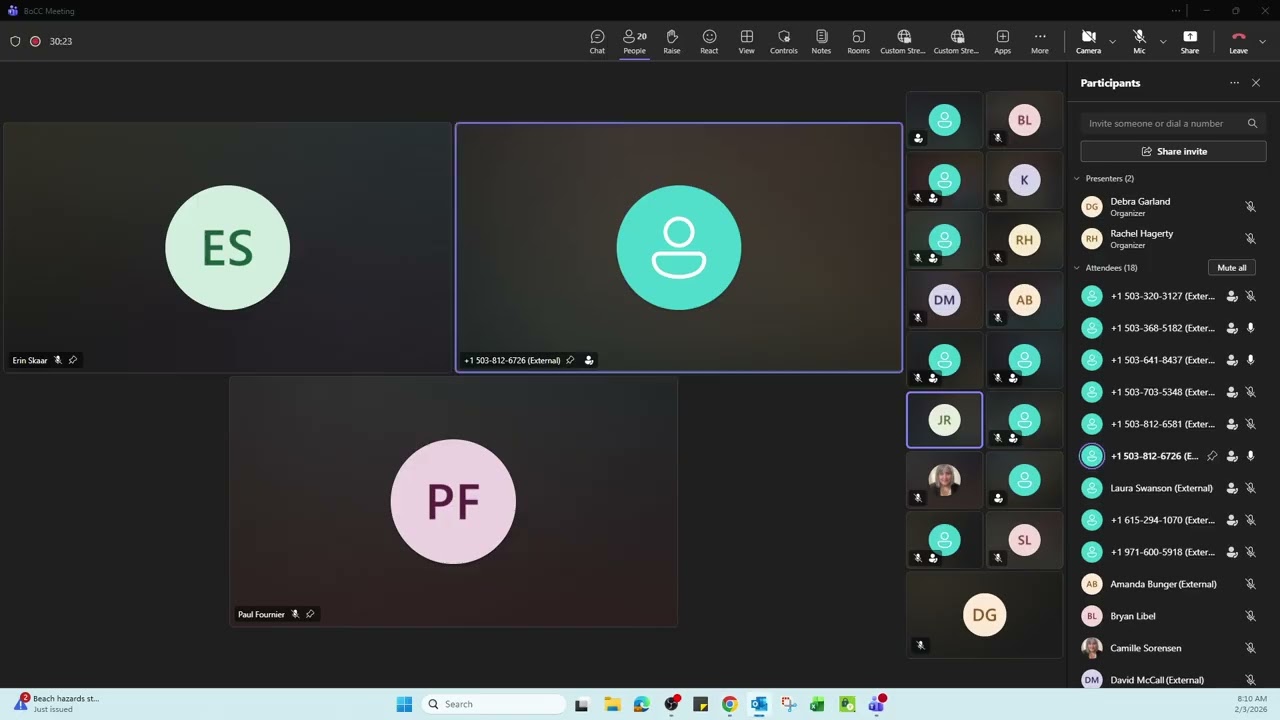Open the View layout options
This screenshot has width=1280, height=720.
point(747,41)
